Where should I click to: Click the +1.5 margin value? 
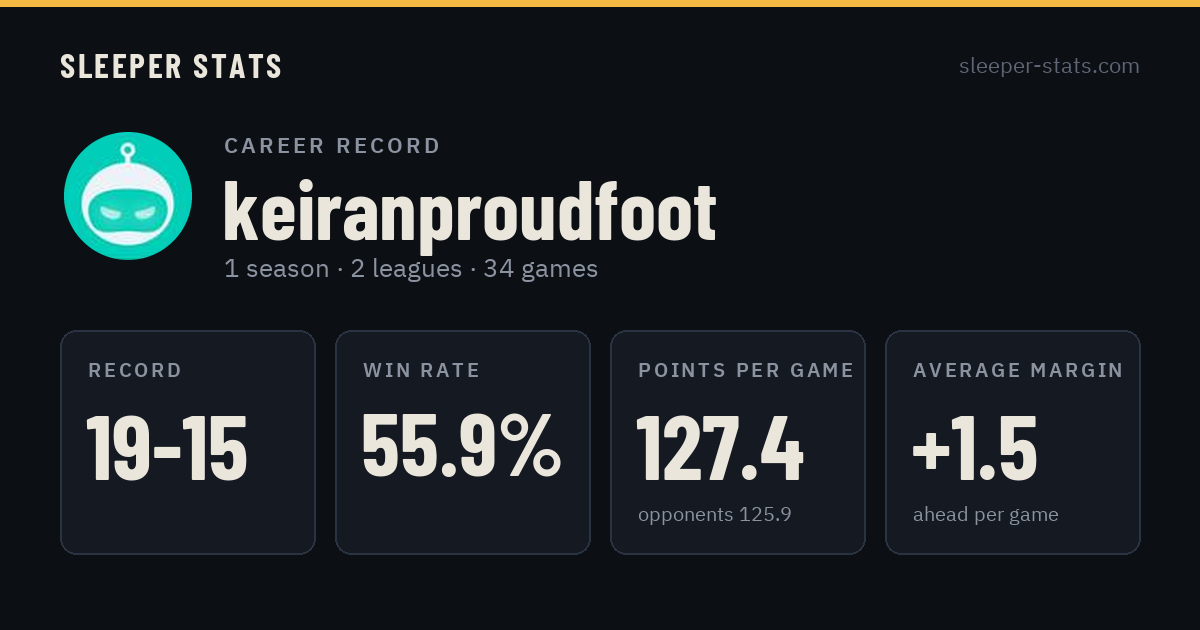coord(975,449)
